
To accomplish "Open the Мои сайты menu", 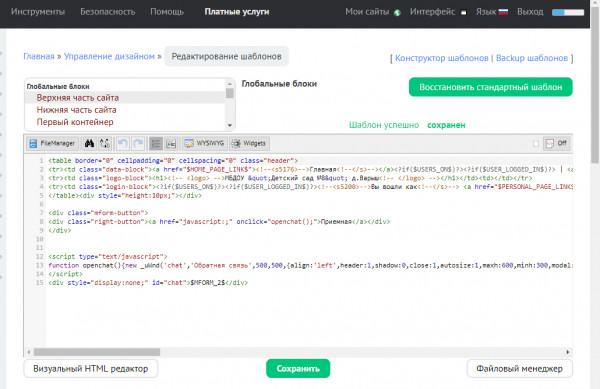I will (x=367, y=12).
